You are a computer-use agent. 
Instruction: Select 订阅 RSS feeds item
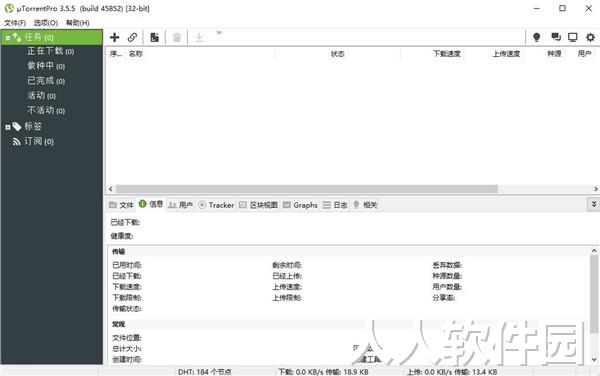[x=33, y=142]
